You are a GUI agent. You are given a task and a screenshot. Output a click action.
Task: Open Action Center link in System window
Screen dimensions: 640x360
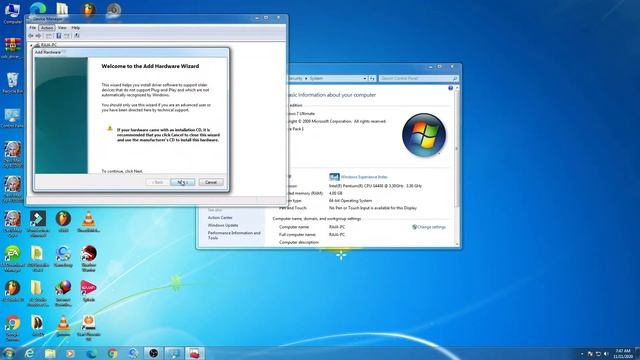[220, 218]
